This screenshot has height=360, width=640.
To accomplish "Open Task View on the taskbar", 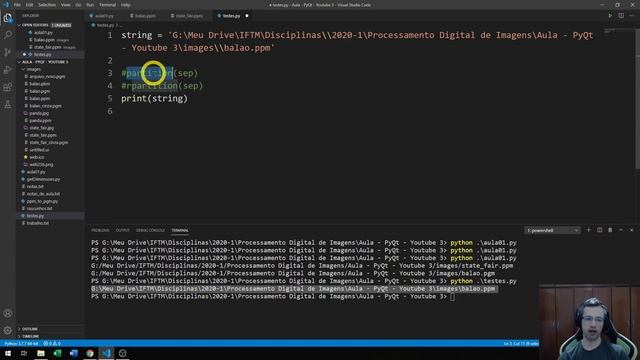I will coord(24,353).
